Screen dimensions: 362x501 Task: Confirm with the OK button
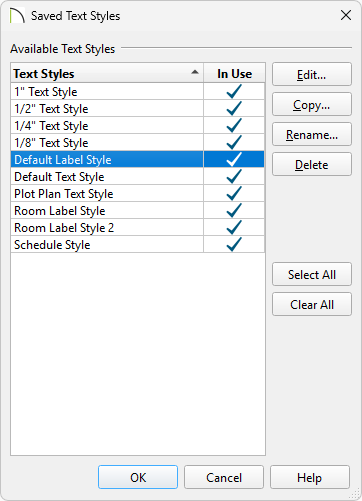[138, 477]
